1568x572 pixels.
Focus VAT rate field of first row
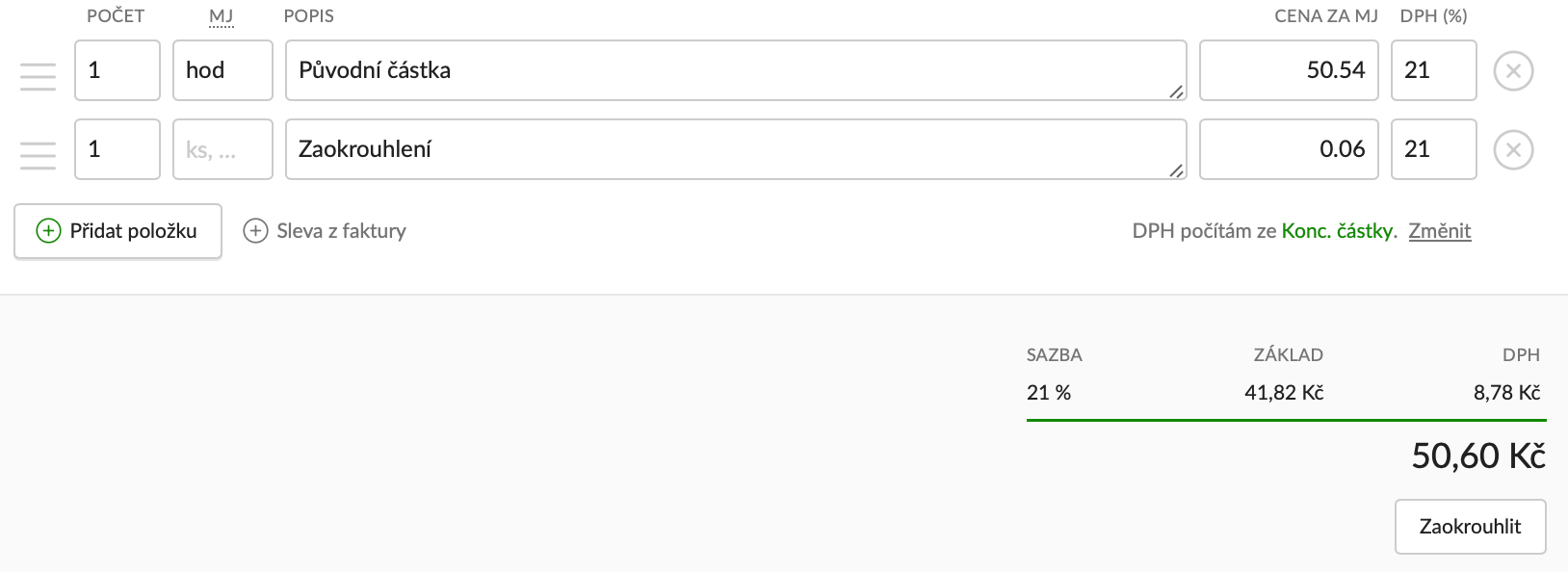coord(1433,70)
